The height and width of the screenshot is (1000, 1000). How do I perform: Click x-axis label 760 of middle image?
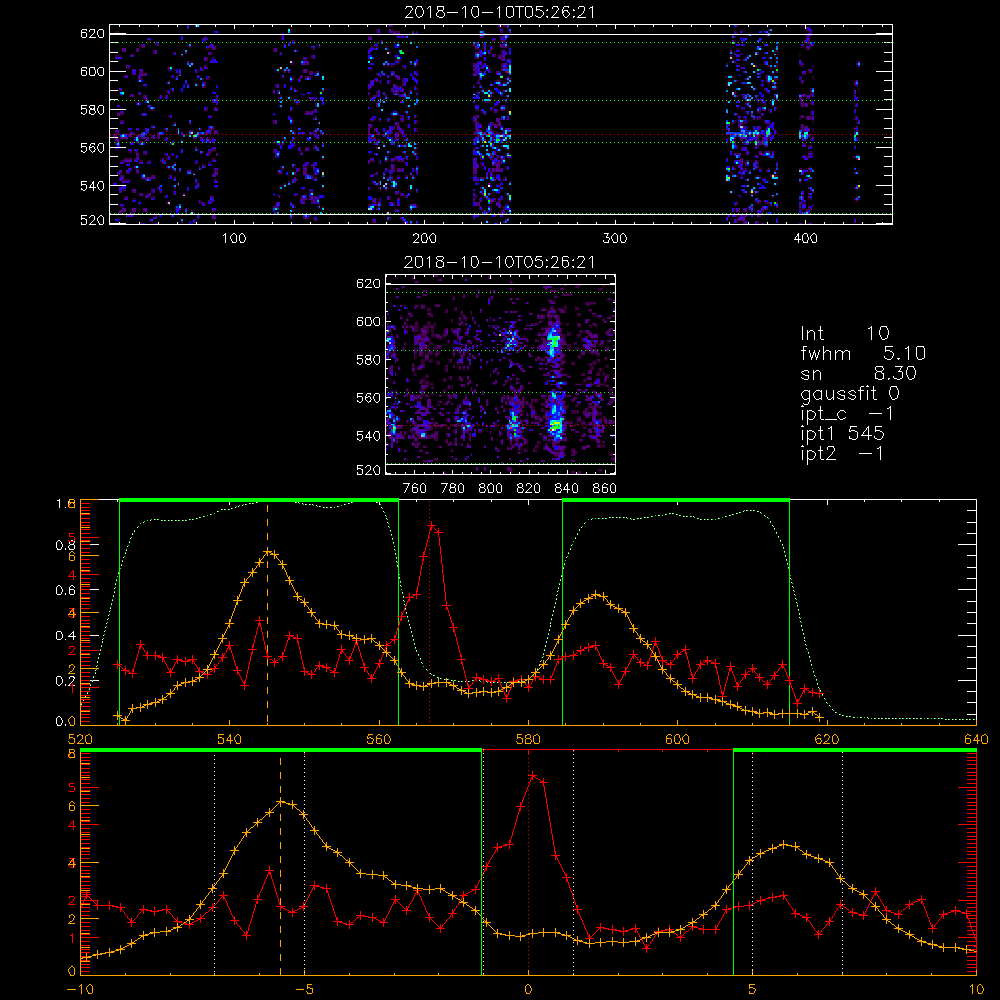415,489
